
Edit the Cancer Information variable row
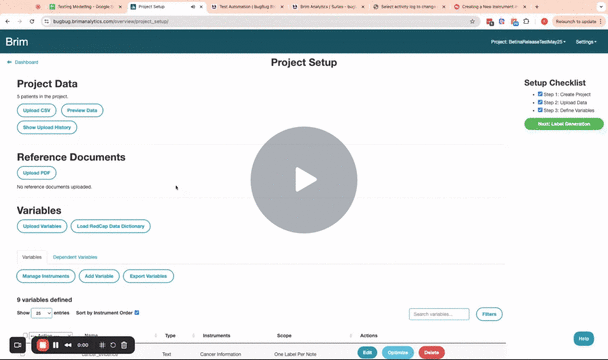coord(367,353)
